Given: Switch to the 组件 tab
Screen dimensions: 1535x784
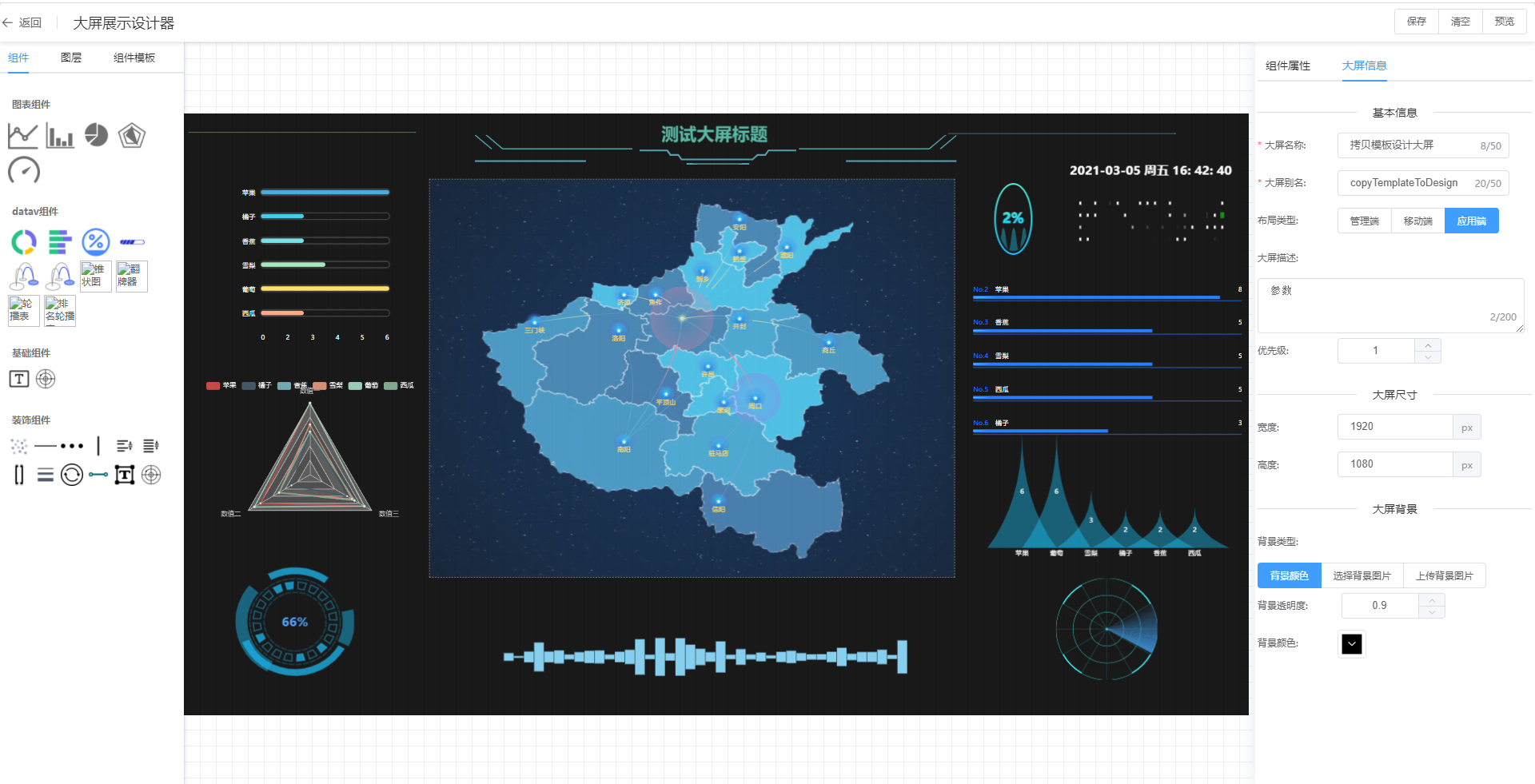Looking at the screenshot, I should pos(18,58).
